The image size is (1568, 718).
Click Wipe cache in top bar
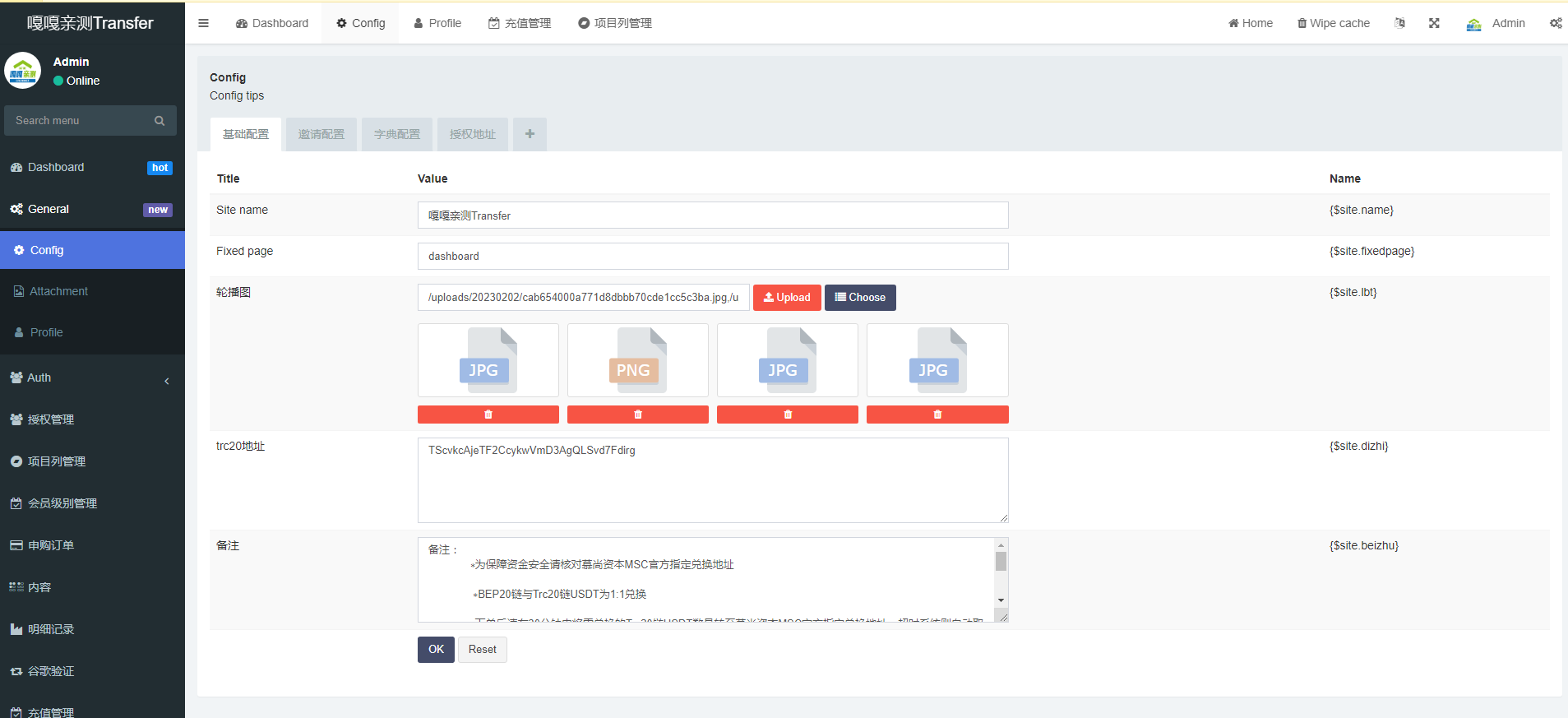point(1333,23)
